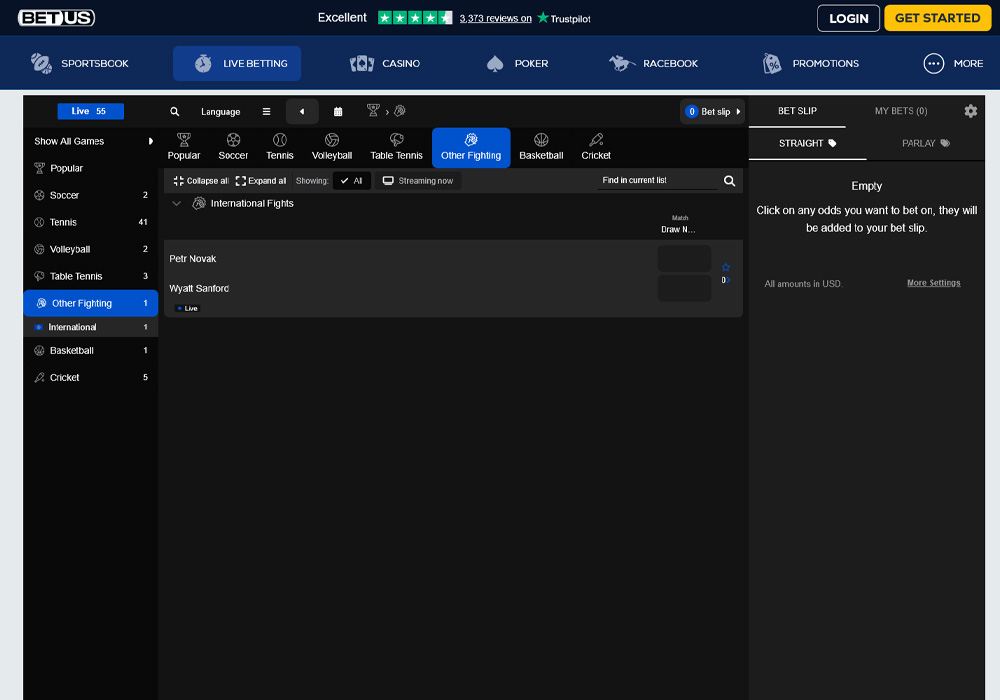This screenshot has height=700, width=1000.
Task: Collapse the International Fights section chevron
Action: [177, 202]
